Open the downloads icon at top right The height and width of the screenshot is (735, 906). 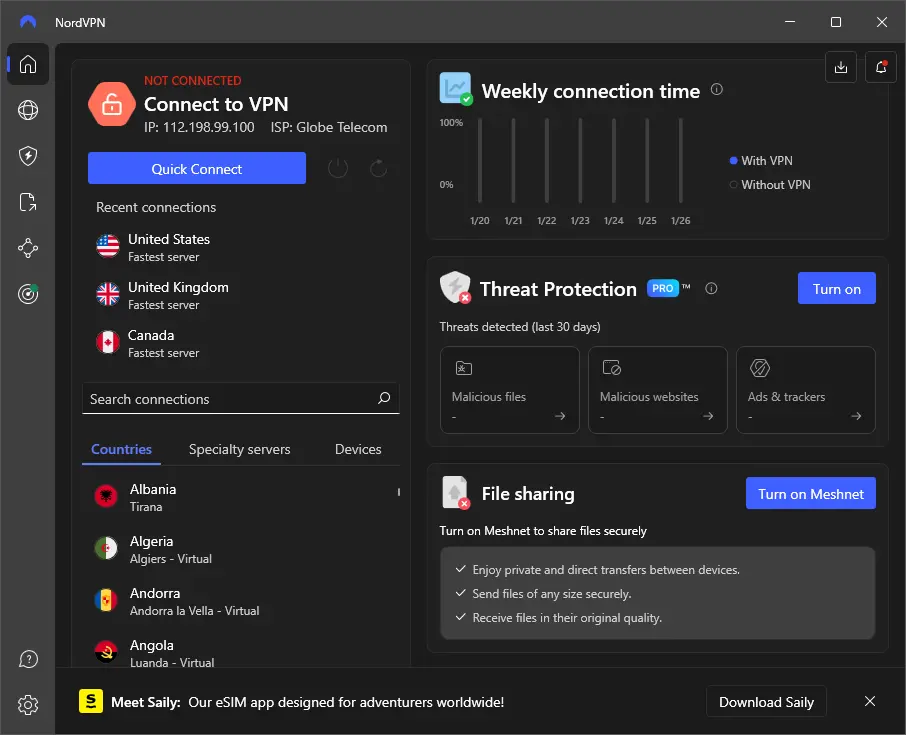click(841, 67)
